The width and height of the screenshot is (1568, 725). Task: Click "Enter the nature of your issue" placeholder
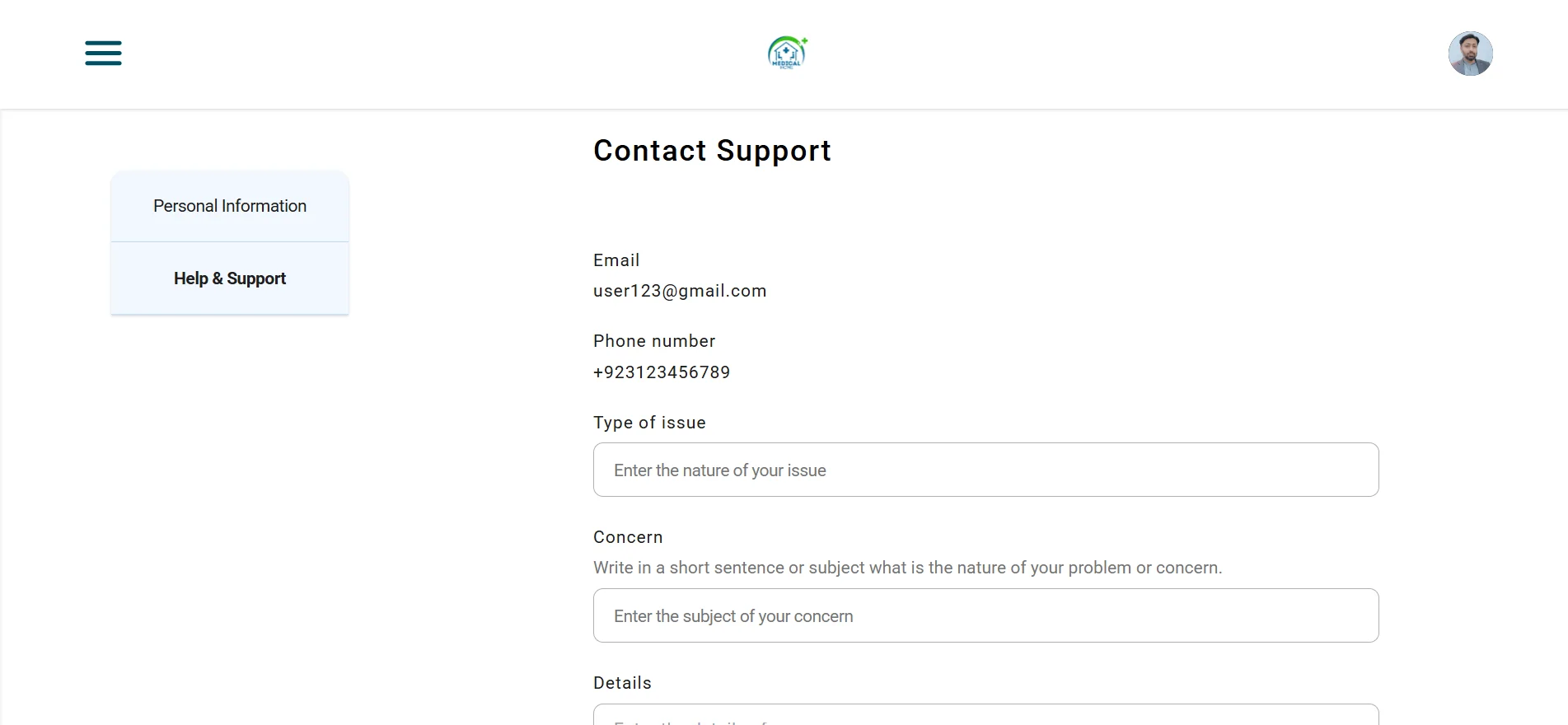pyautogui.click(x=720, y=470)
